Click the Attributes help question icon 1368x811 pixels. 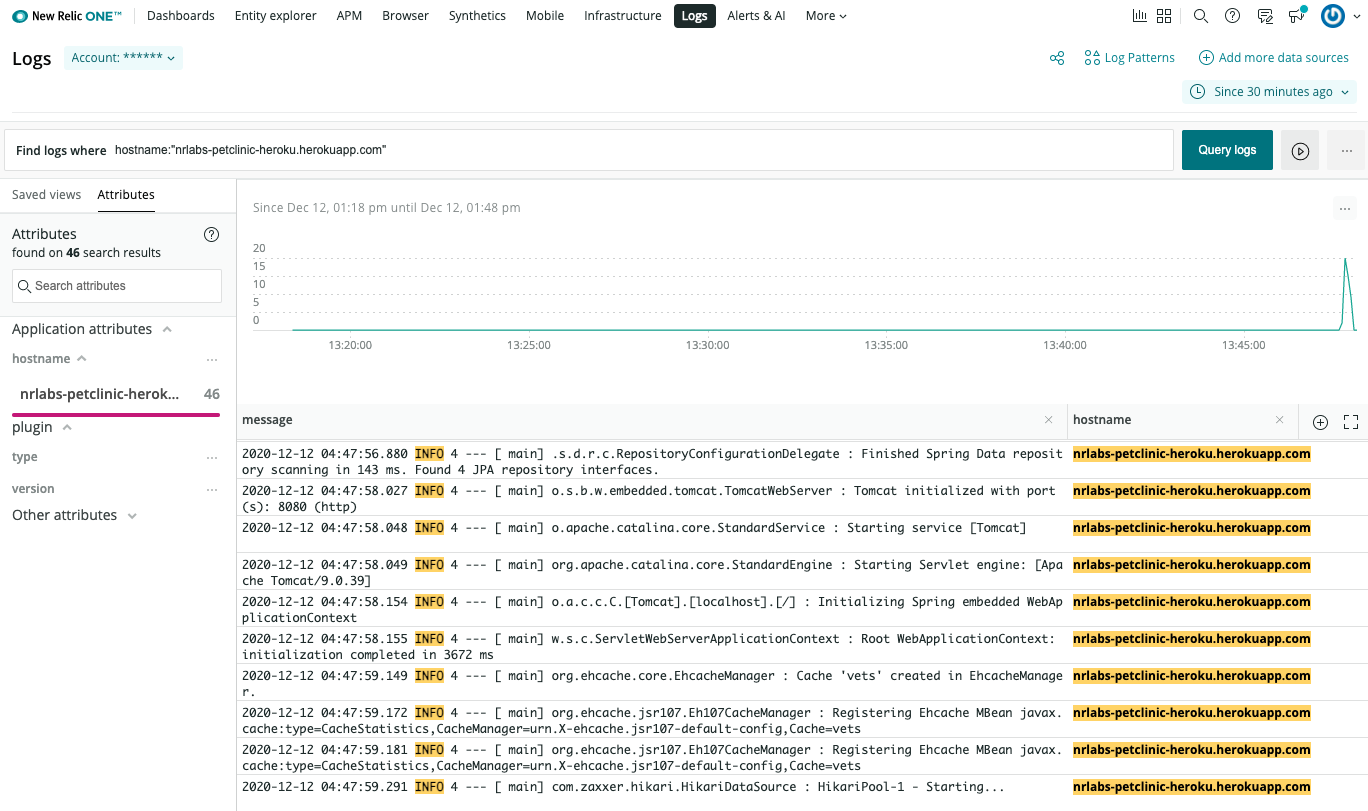211,235
